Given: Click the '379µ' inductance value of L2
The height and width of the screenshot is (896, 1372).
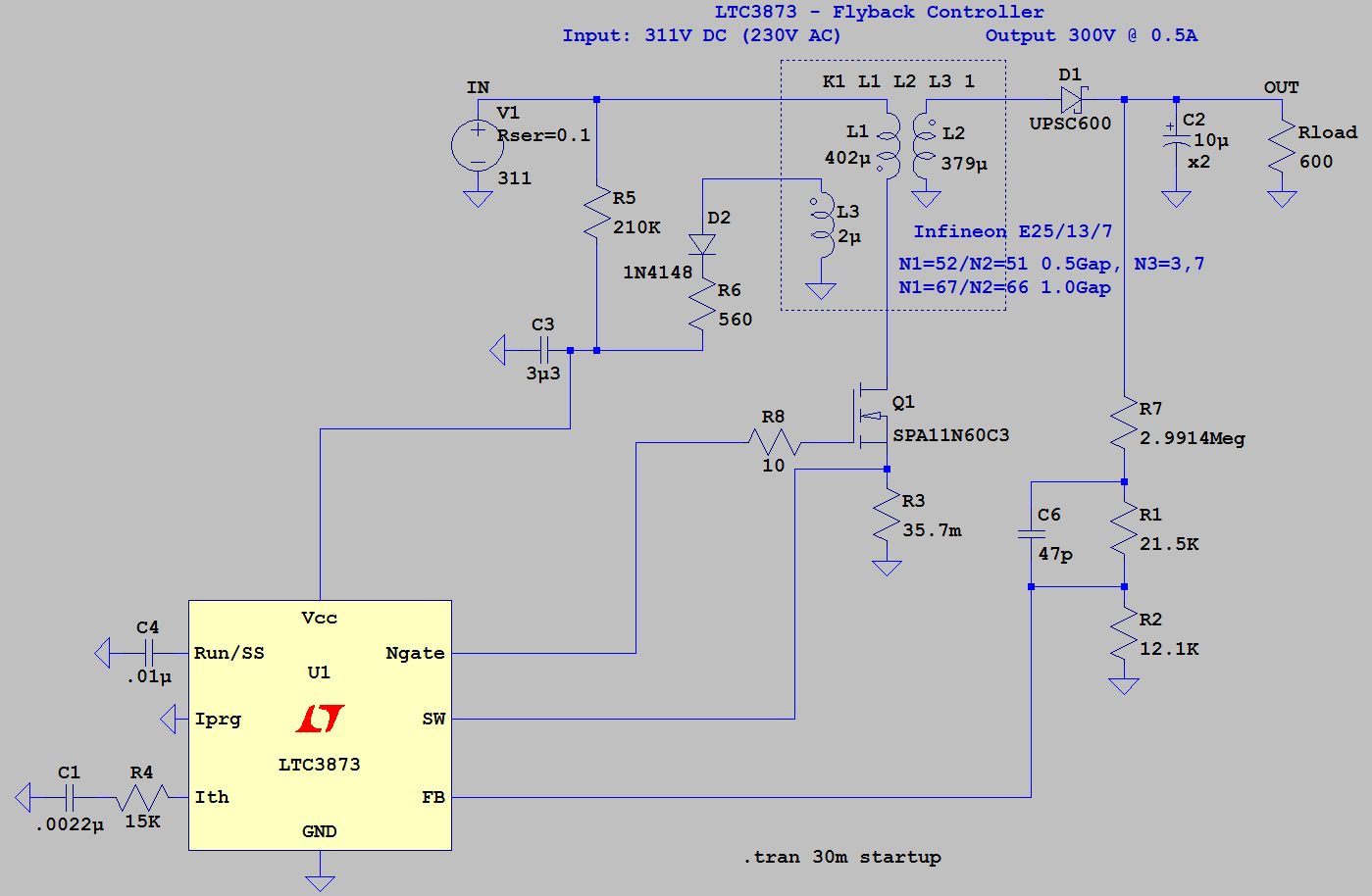Looking at the screenshot, I should click(964, 164).
